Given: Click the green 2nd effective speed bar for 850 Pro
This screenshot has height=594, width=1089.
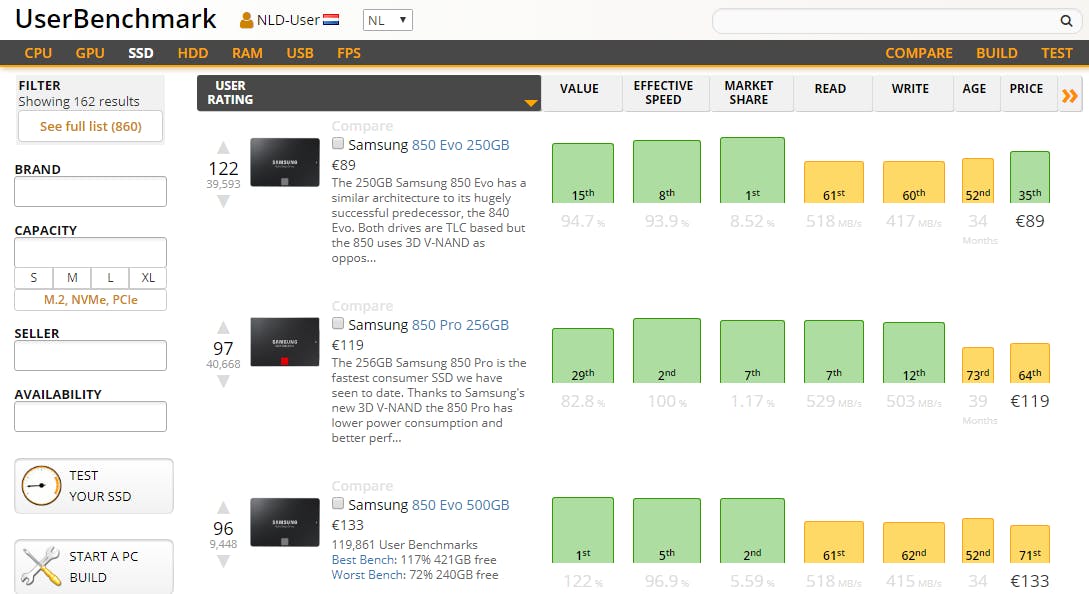Looking at the screenshot, I should [667, 350].
